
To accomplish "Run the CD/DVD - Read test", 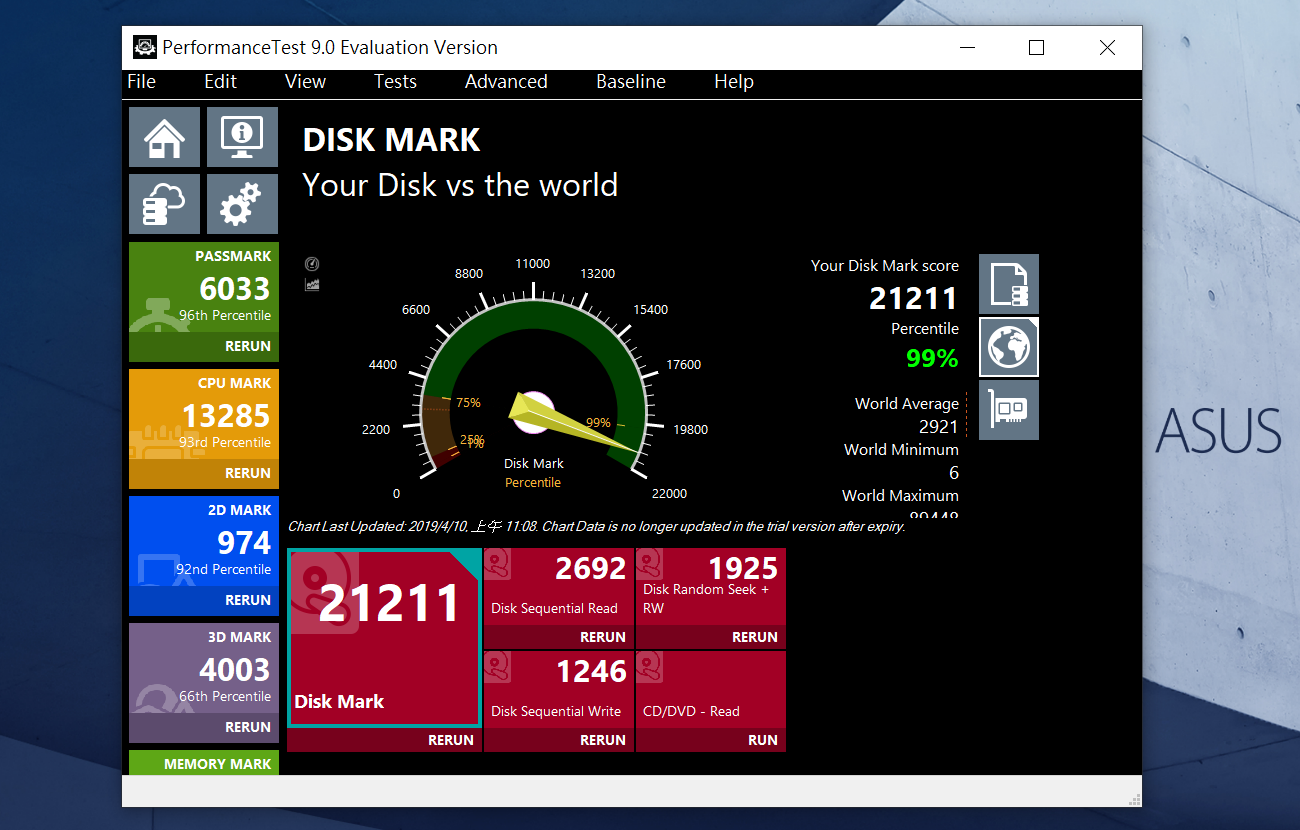I will coord(763,740).
